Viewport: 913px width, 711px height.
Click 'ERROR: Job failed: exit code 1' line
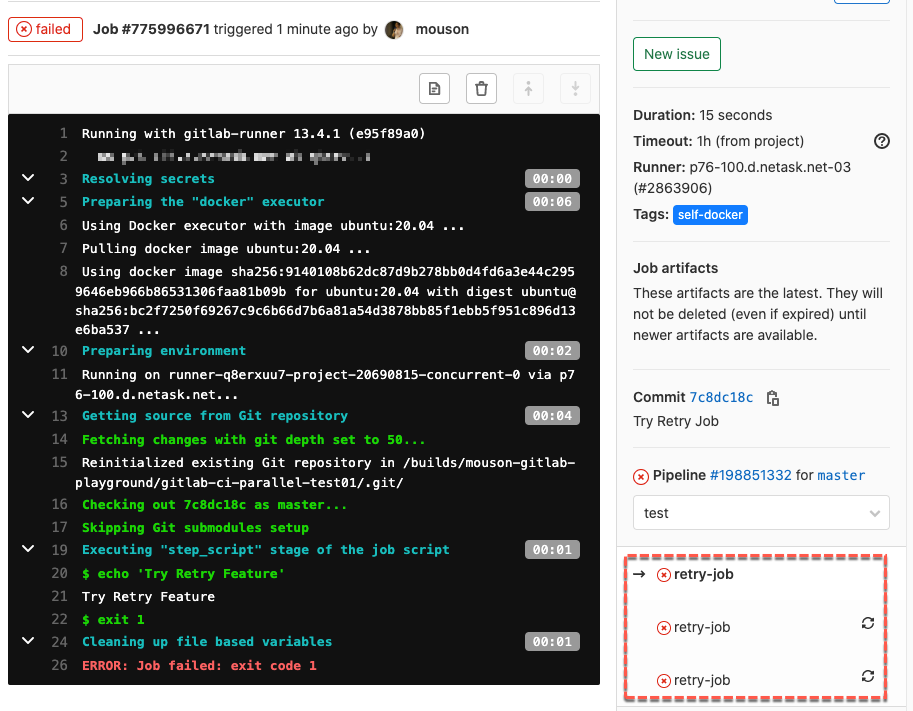coord(199,666)
